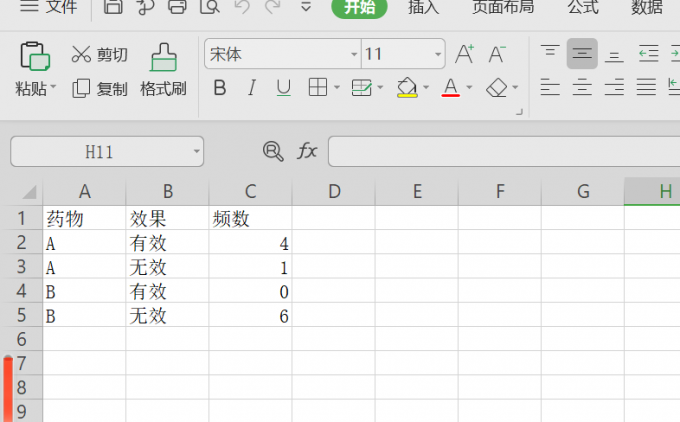The image size is (680, 422).
Task: Expand the clear eraser dropdown arrow
Action: [x=515, y=87]
